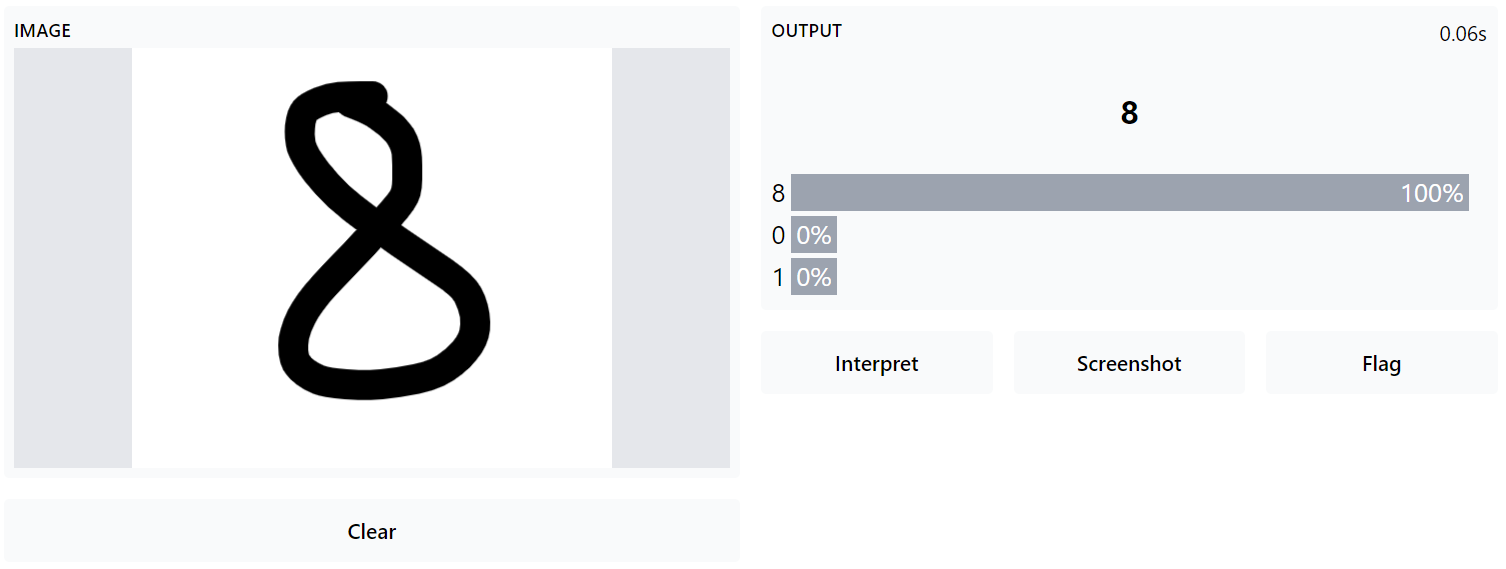Click the 100% text on the top bar

click(x=1432, y=193)
